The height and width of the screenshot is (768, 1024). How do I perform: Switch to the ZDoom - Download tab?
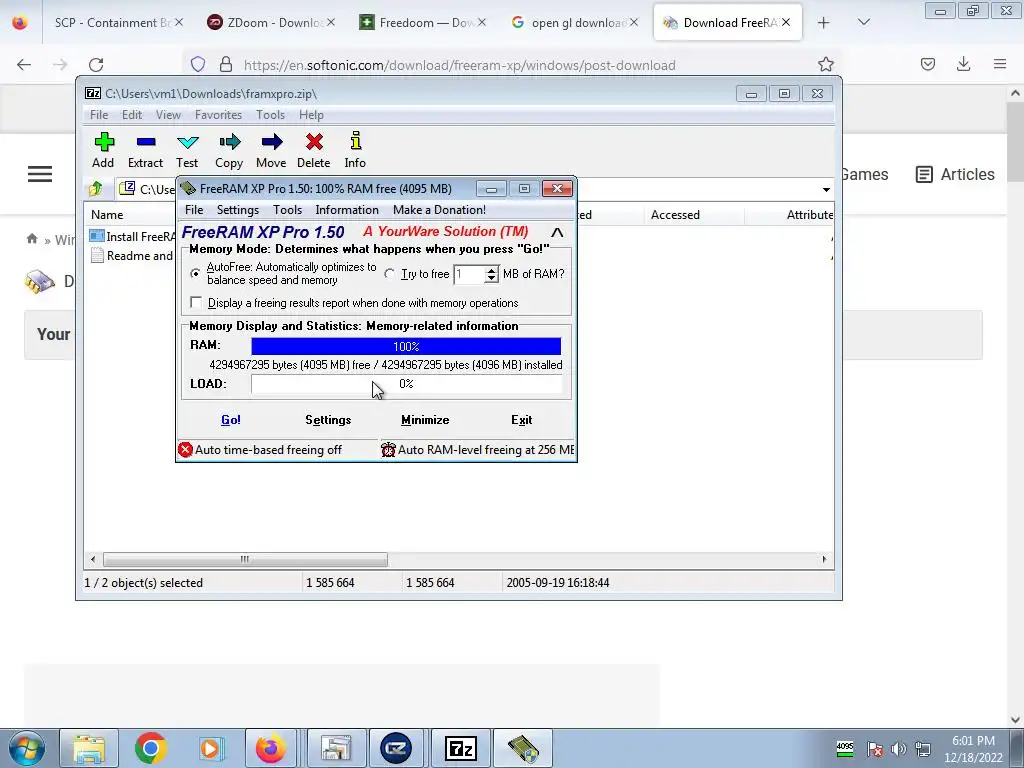(271, 23)
